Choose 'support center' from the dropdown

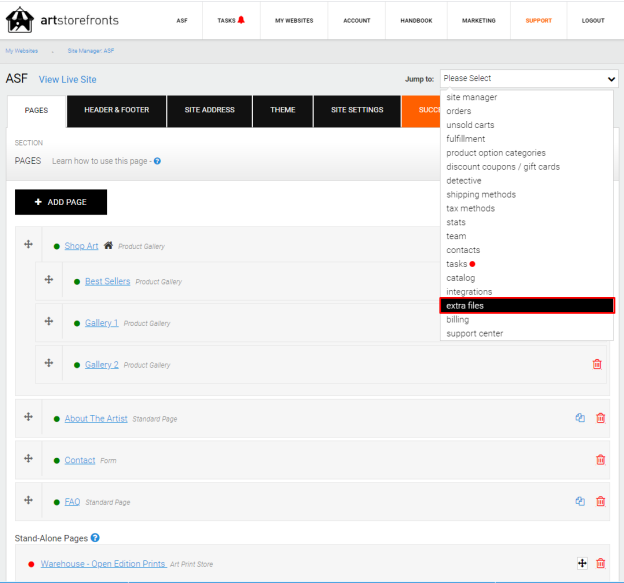(x=526, y=333)
